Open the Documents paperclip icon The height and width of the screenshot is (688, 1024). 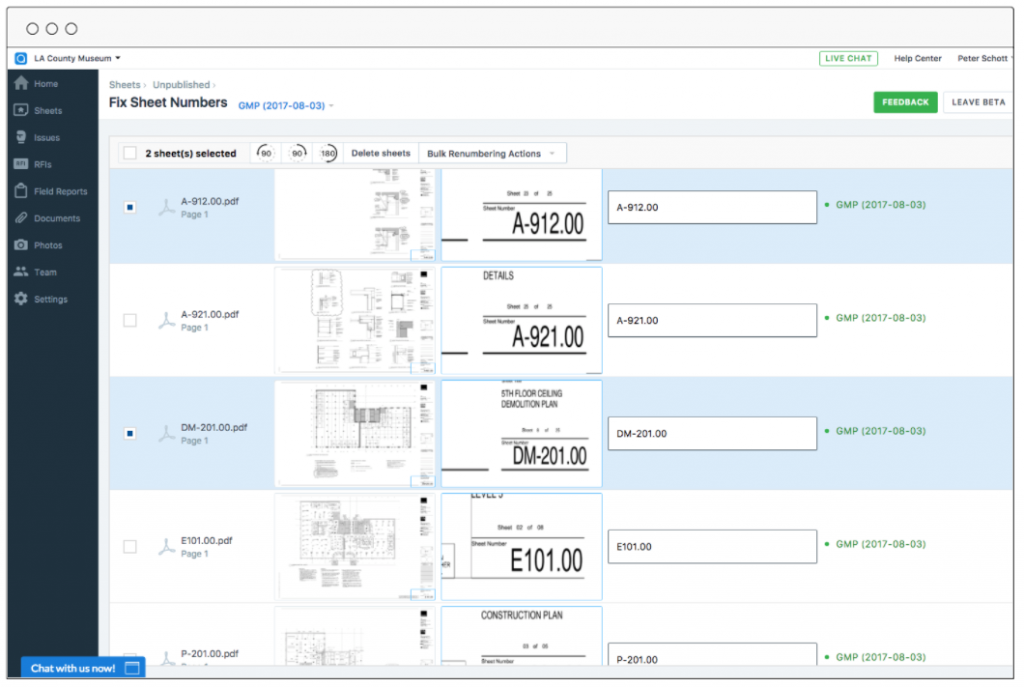(x=21, y=218)
